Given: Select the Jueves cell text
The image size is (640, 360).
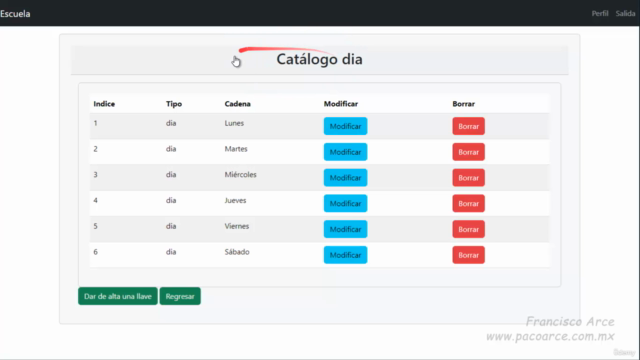Looking at the screenshot, I should [x=236, y=200].
